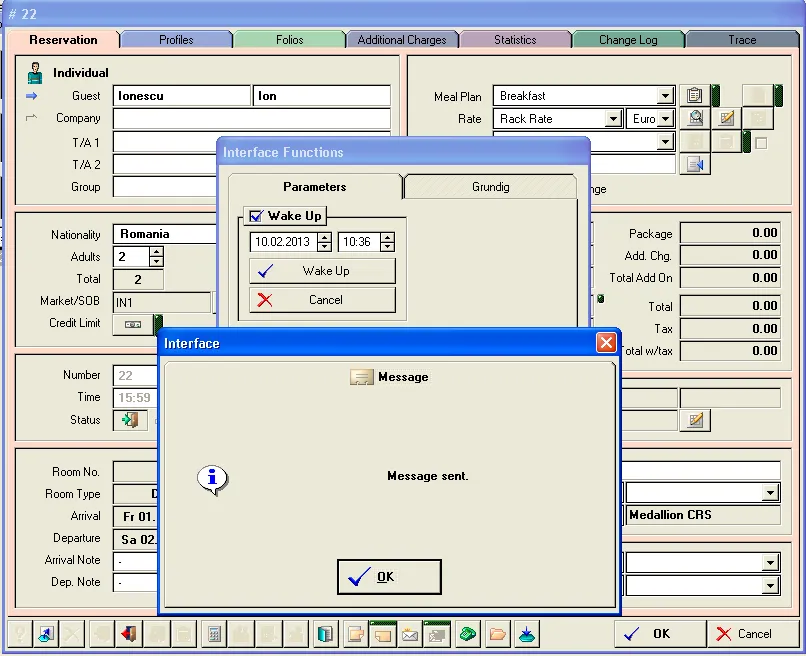806x656 pixels.
Task: Click the Package value 0.00
Action: (x=730, y=233)
